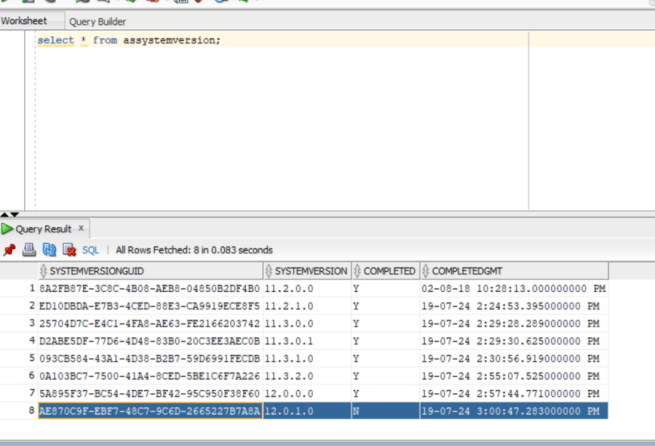
Task: Sort by the SYSTEMVERSIONGUID column header
Action: click(x=150, y=271)
